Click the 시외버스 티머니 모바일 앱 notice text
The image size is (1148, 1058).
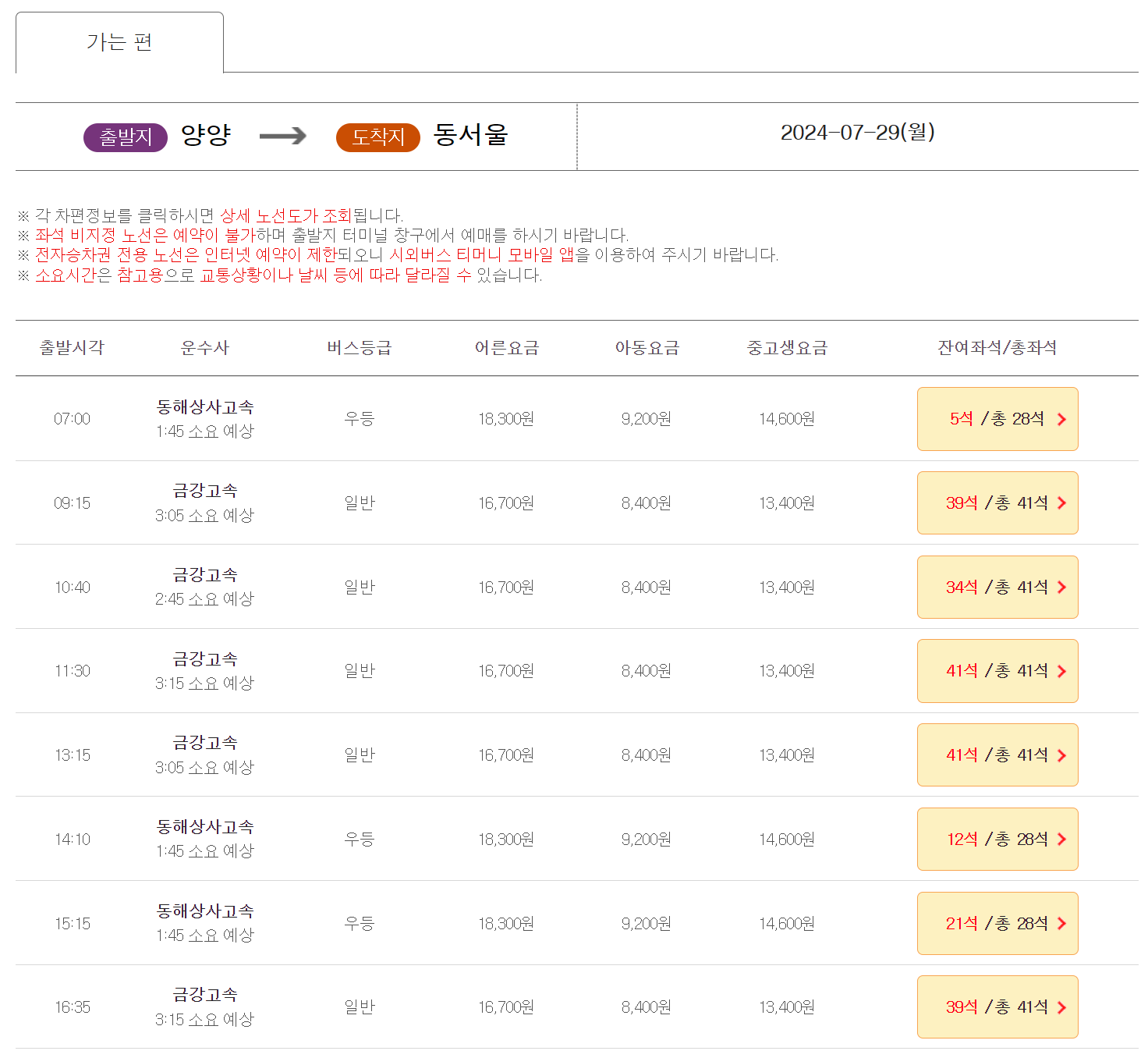481,255
